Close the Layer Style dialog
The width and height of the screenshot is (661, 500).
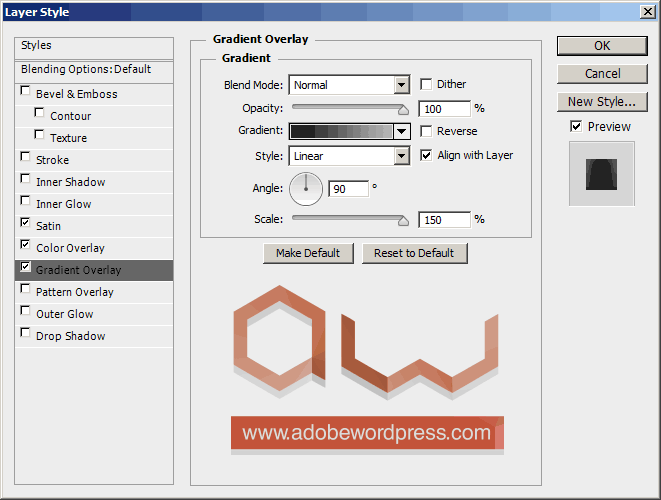point(648,11)
